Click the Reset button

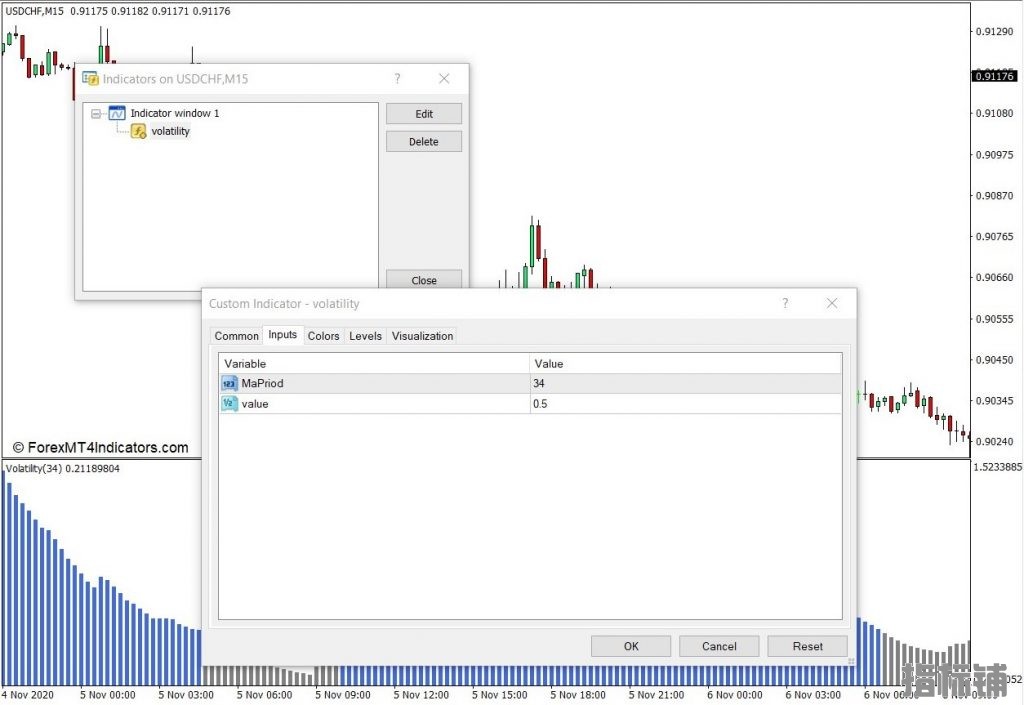pyautogui.click(x=807, y=646)
